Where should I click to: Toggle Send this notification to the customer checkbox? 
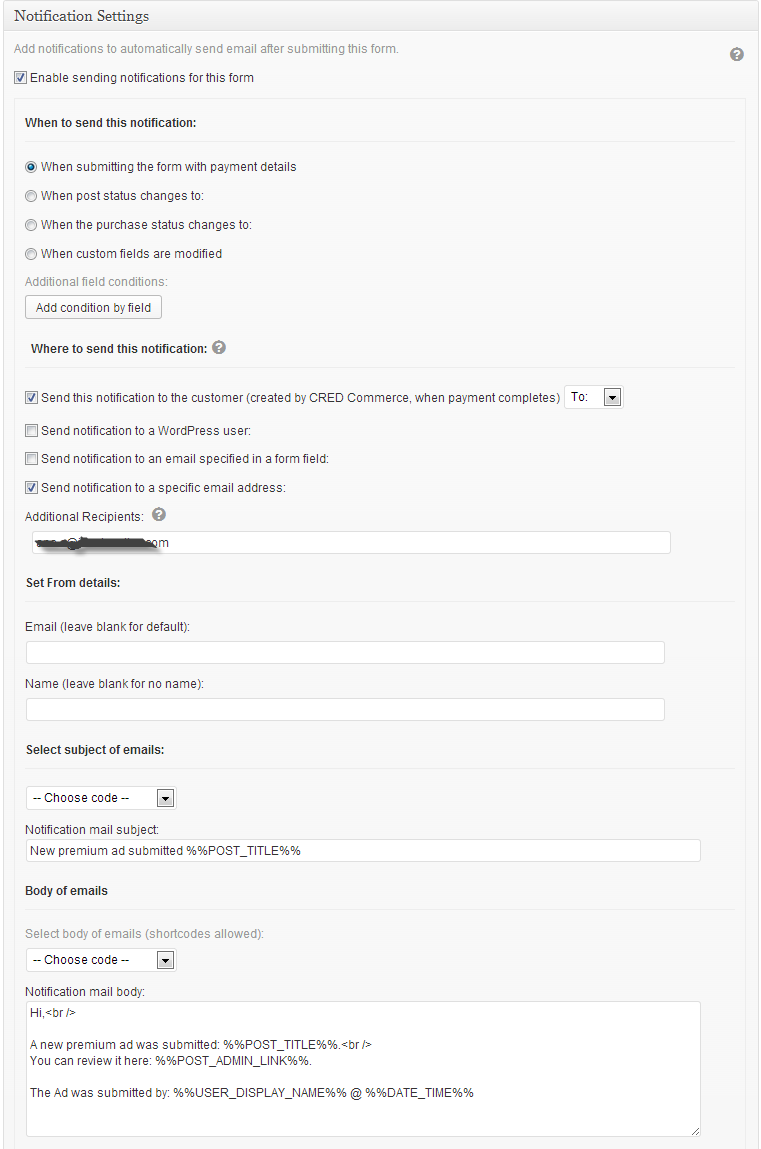click(x=31, y=398)
